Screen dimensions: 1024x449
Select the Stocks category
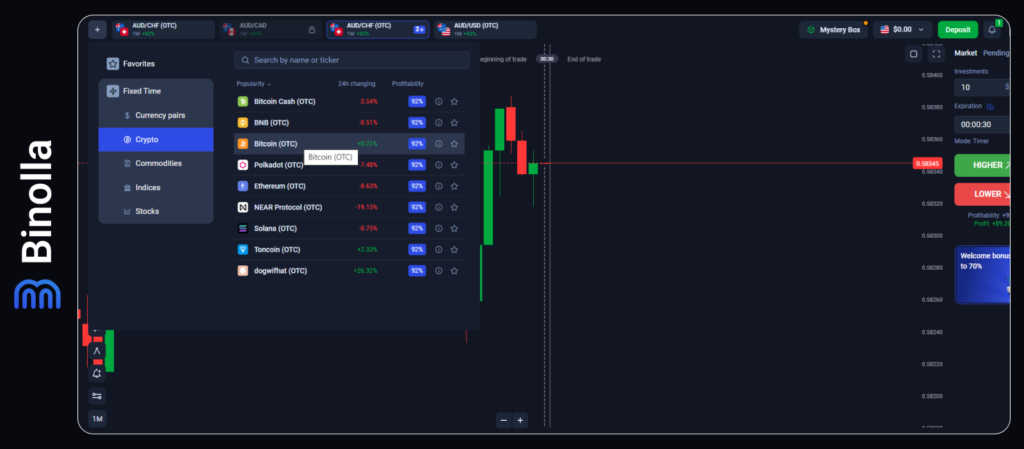pos(156,211)
